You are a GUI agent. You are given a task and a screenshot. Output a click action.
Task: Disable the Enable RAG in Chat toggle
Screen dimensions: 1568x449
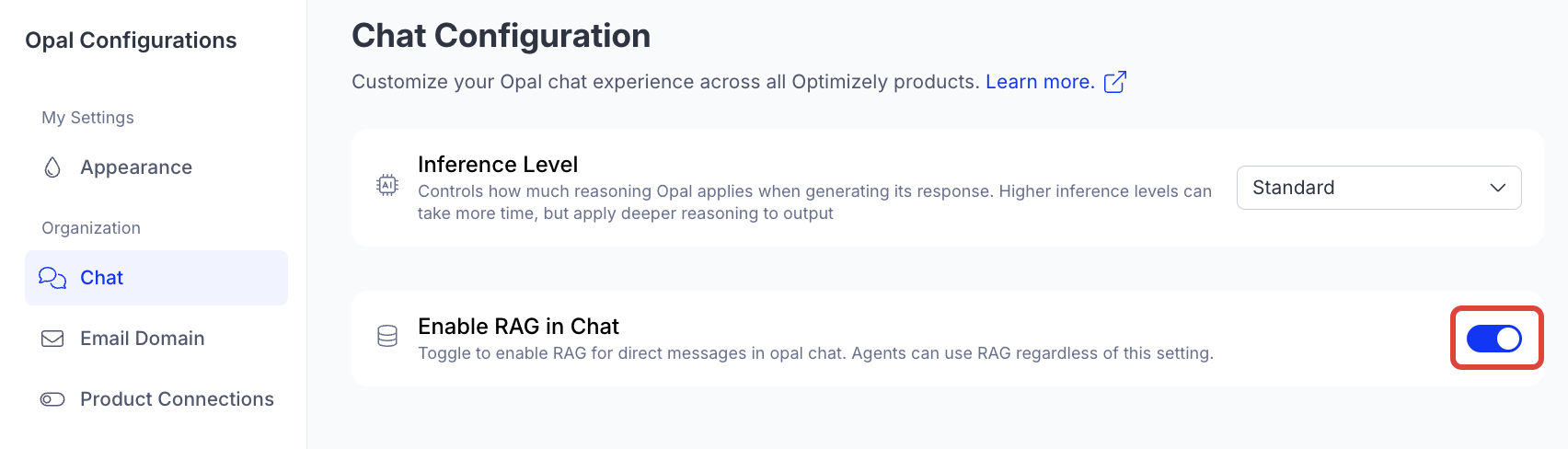pyautogui.click(x=1493, y=339)
